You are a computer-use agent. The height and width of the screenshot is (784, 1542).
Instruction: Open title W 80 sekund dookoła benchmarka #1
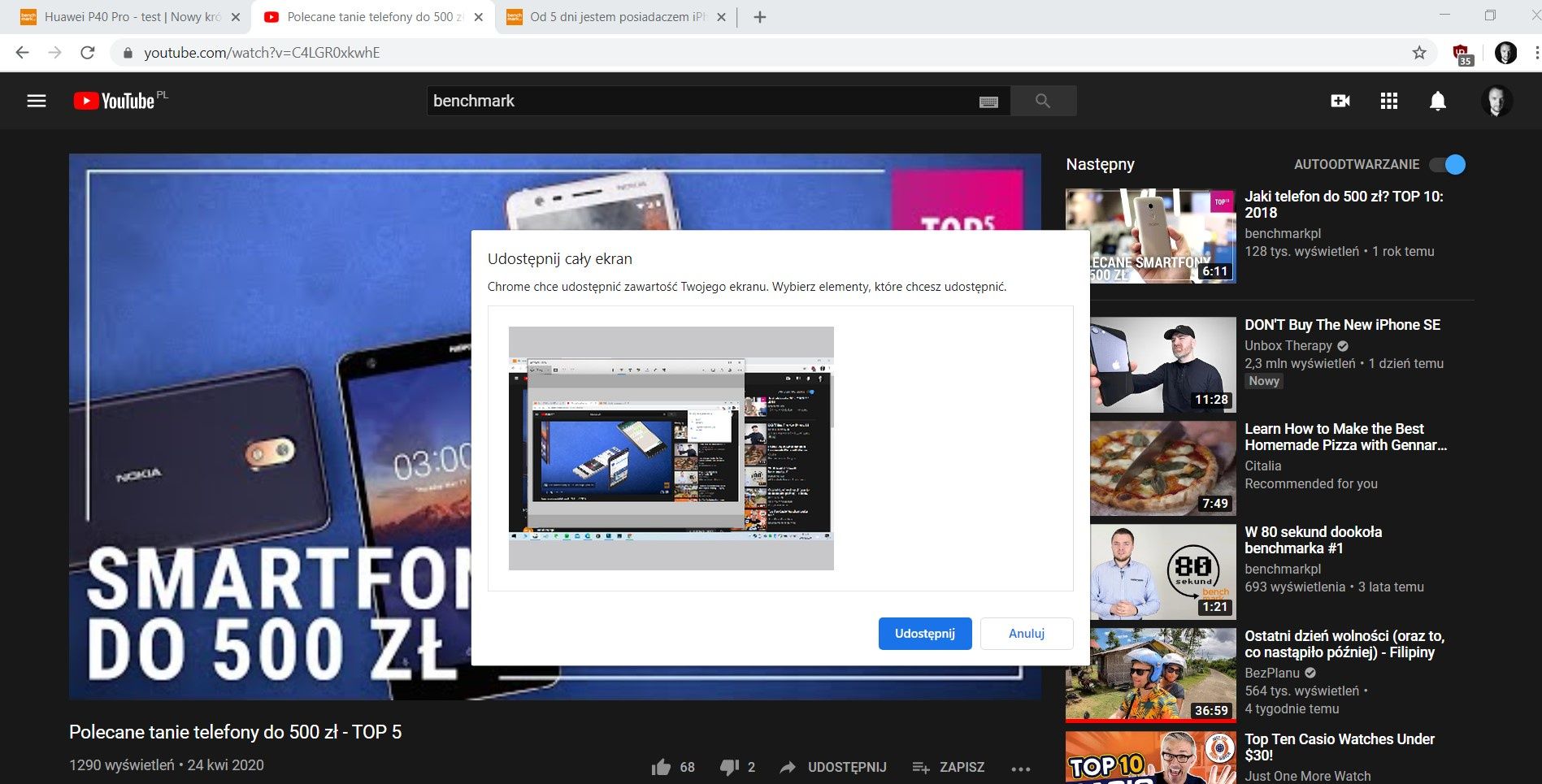1314,540
